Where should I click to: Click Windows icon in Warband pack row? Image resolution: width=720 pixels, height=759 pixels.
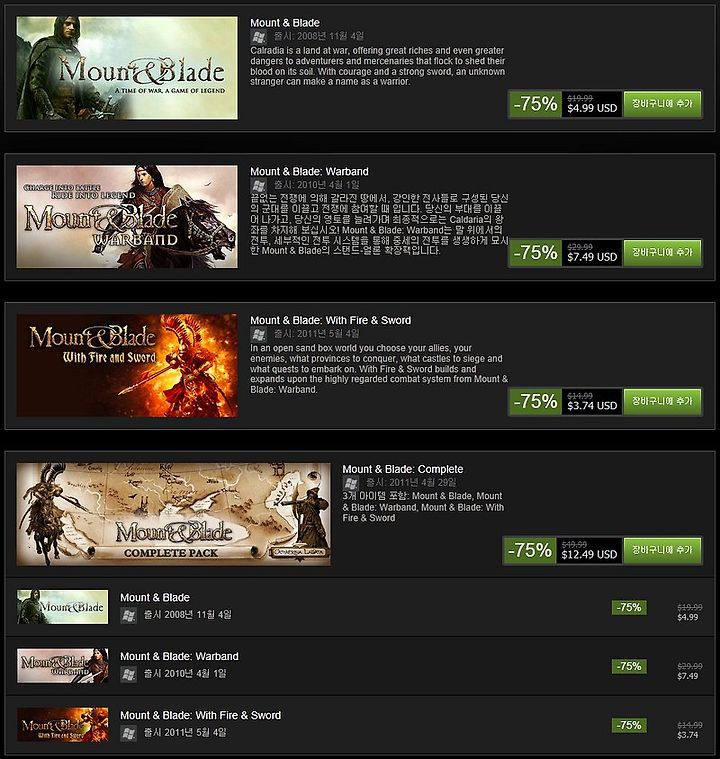pyautogui.click(x=128, y=674)
